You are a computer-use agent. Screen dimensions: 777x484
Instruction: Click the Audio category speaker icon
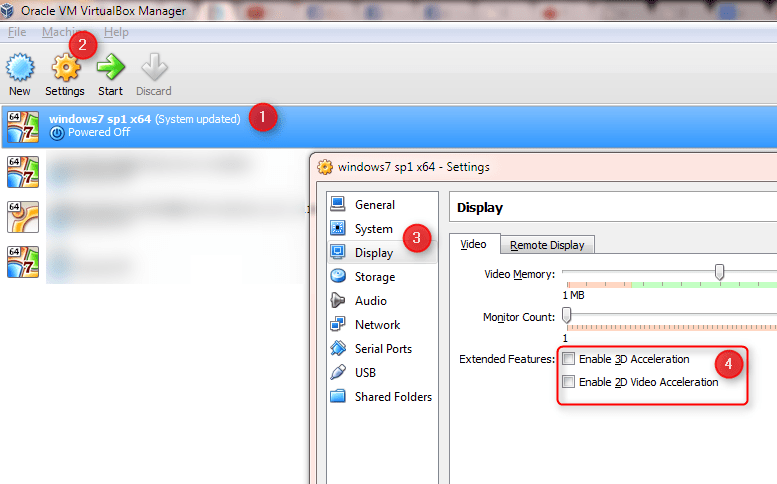click(338, 300)
